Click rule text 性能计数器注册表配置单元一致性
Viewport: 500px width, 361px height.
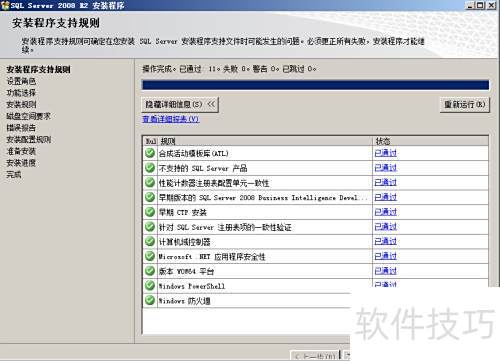pyautogui.click(x=214, y=183)
